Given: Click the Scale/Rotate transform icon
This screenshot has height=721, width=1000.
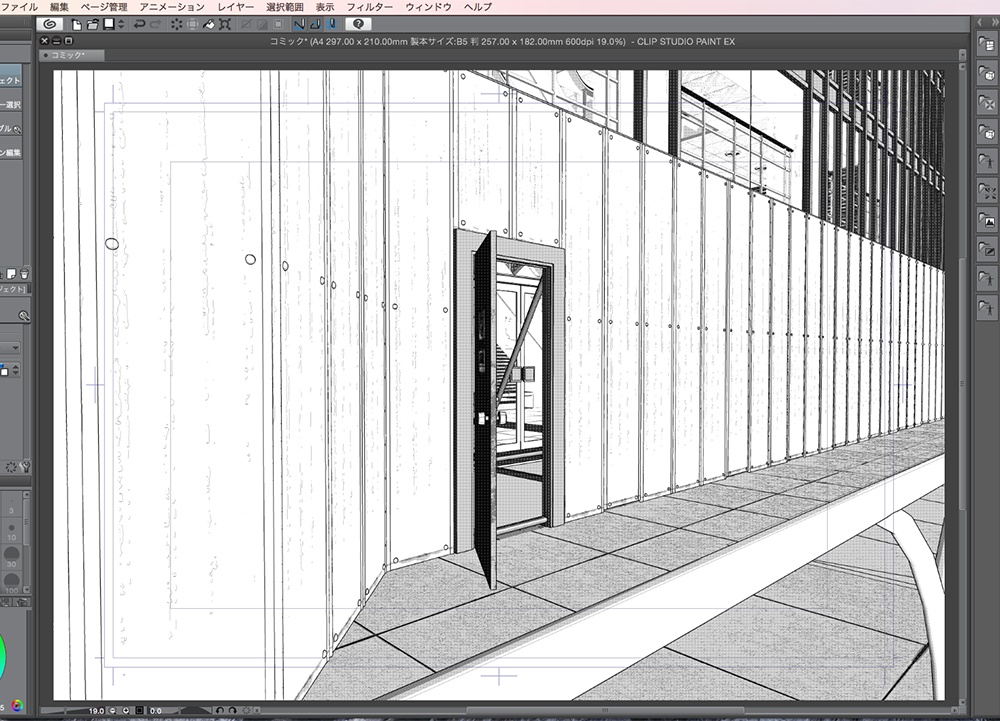Looking at the screenshot, I should click(224, 24).
